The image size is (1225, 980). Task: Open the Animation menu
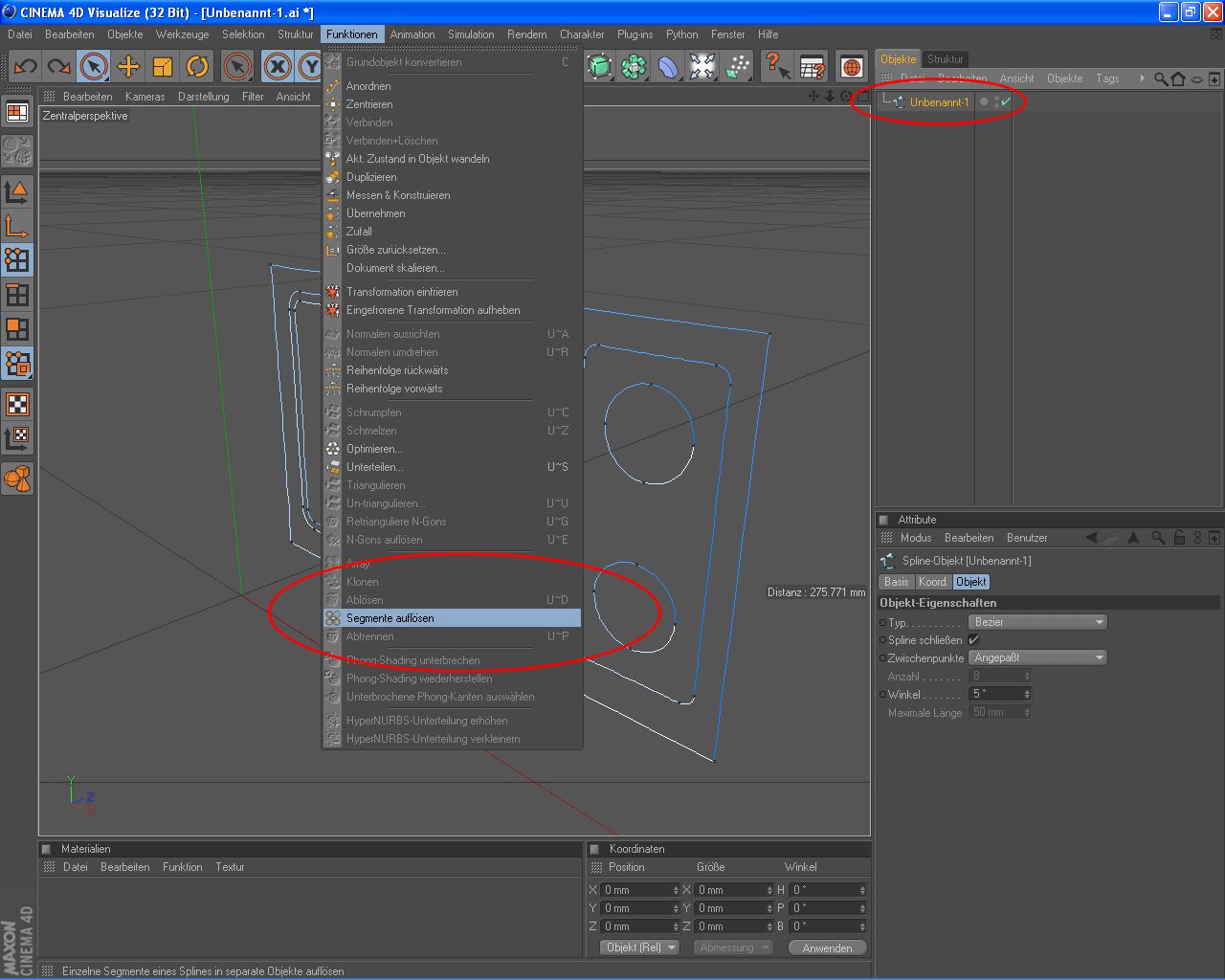click(412, 34)
